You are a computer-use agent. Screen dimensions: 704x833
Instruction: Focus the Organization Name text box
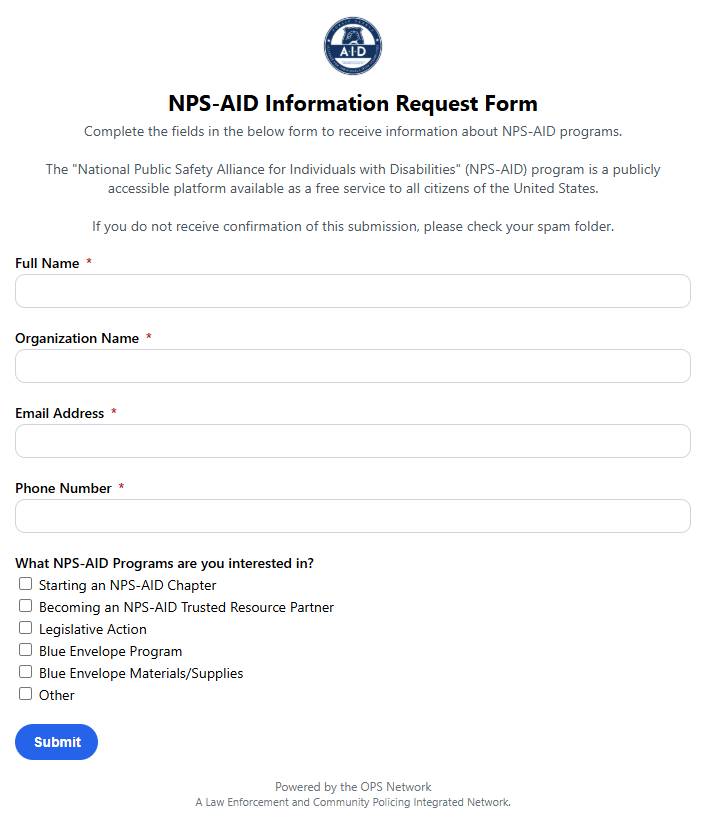coord(352,366)
